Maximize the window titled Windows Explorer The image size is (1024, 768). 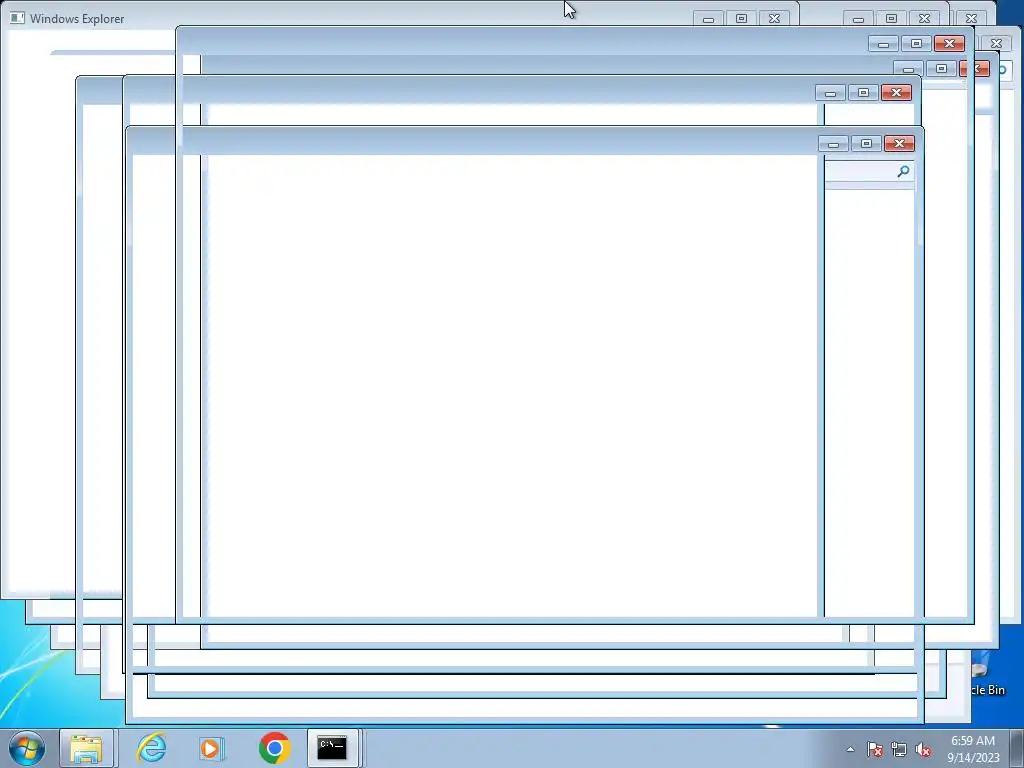pos(741,19)
